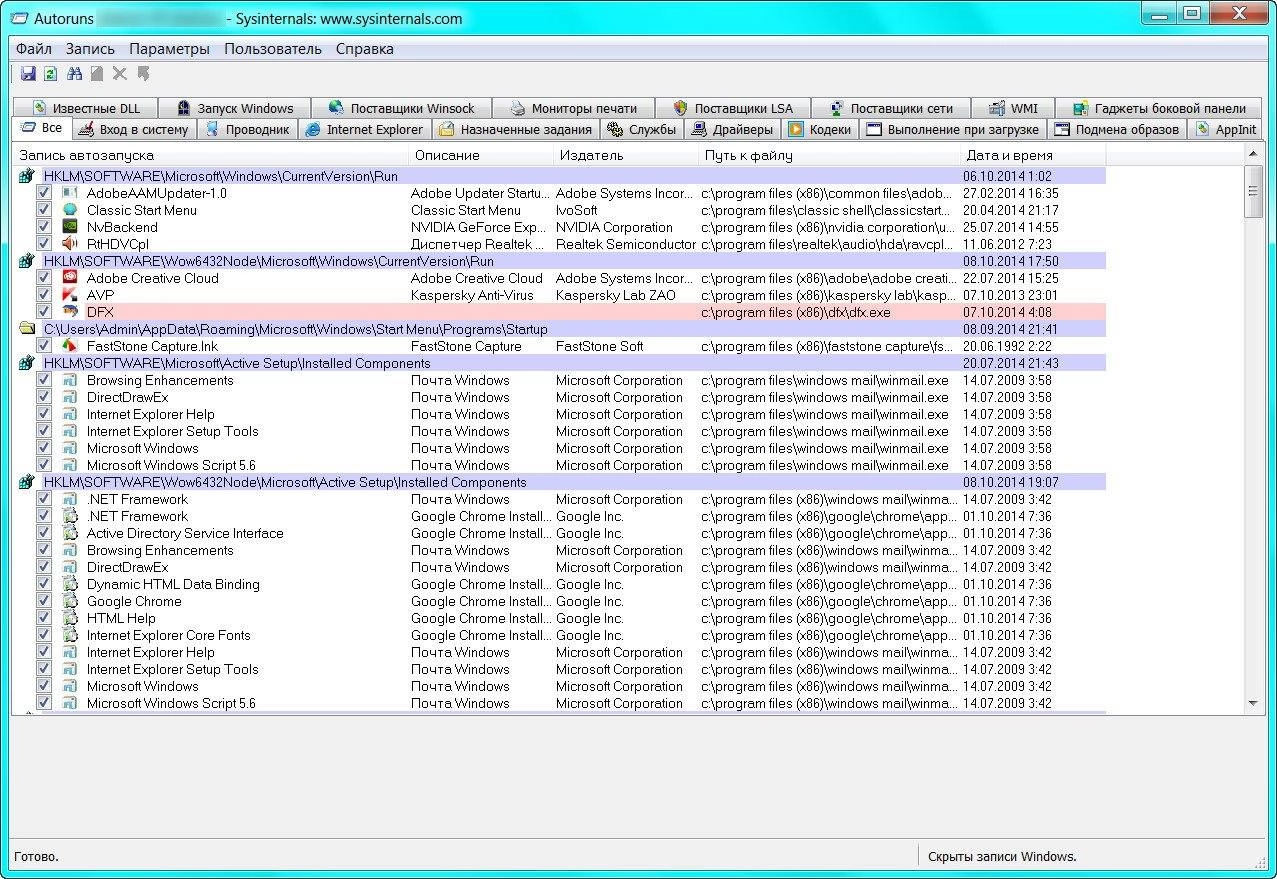Screen dimensions: 1277x879
Task: Click the vertical scrollbar down arrow
Action: click(x=1254, y=704)
